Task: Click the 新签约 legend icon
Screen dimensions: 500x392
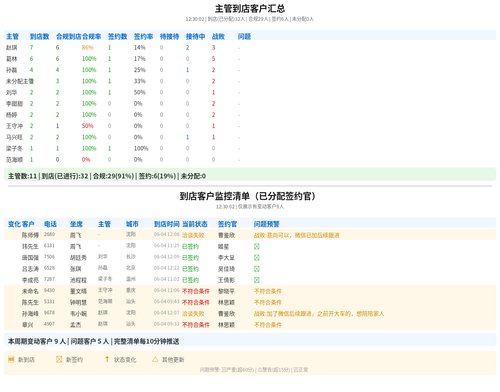Action: click(59, 359)
